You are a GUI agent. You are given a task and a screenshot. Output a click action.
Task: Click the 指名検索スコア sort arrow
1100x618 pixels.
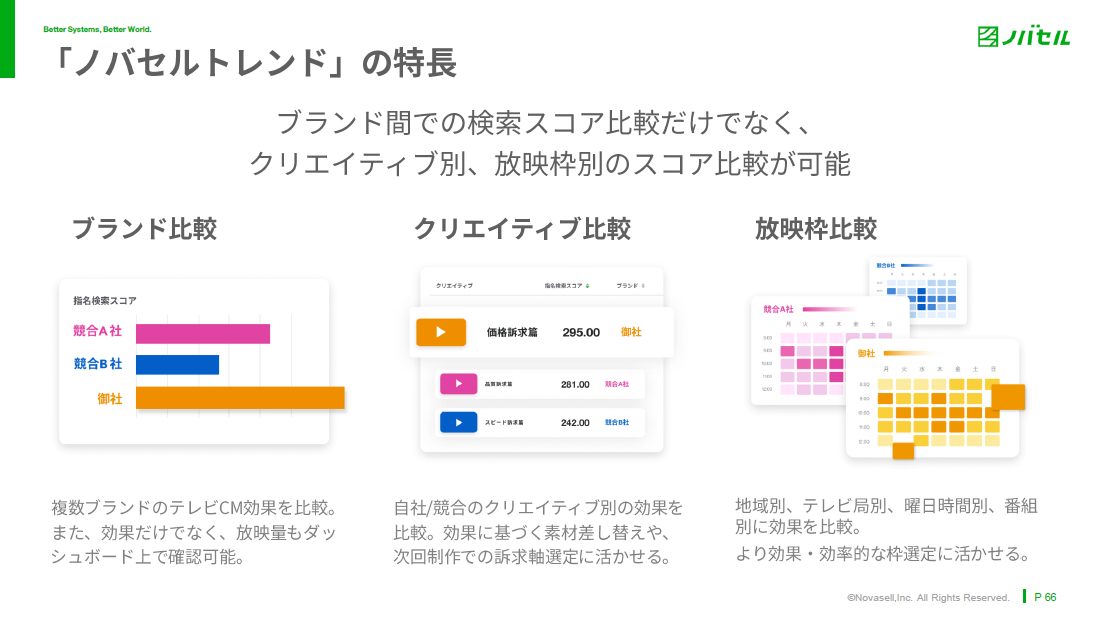pyautogui.click(x=588, y=286)
